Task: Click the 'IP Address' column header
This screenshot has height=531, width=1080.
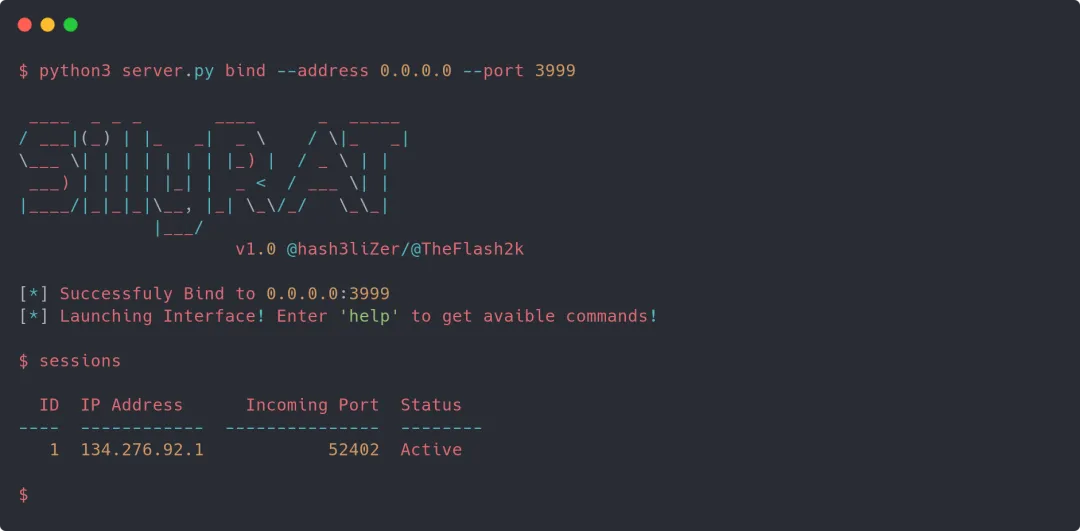Action: (x=132, y=405)
